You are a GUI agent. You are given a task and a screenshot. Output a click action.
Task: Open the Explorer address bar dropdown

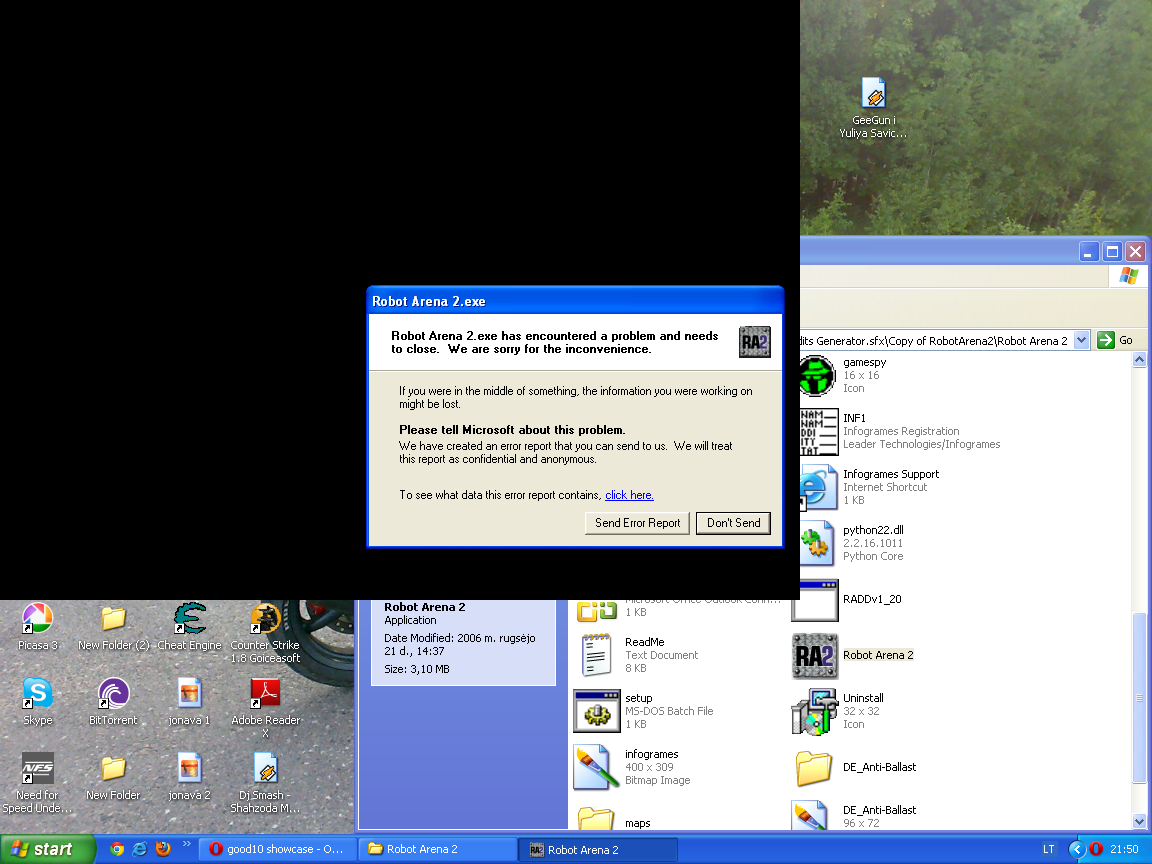(1081, 340)
